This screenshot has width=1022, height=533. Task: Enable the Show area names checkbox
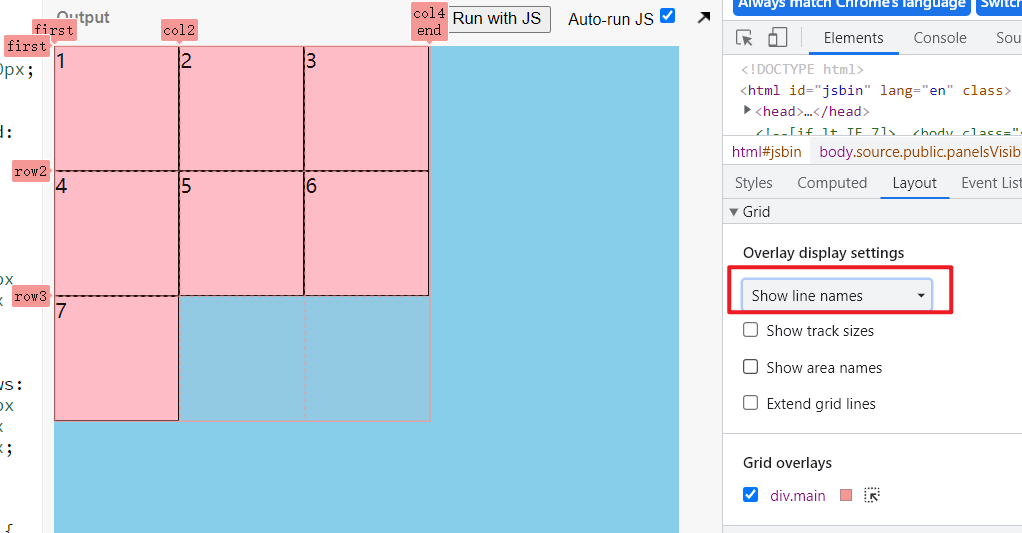751,367
